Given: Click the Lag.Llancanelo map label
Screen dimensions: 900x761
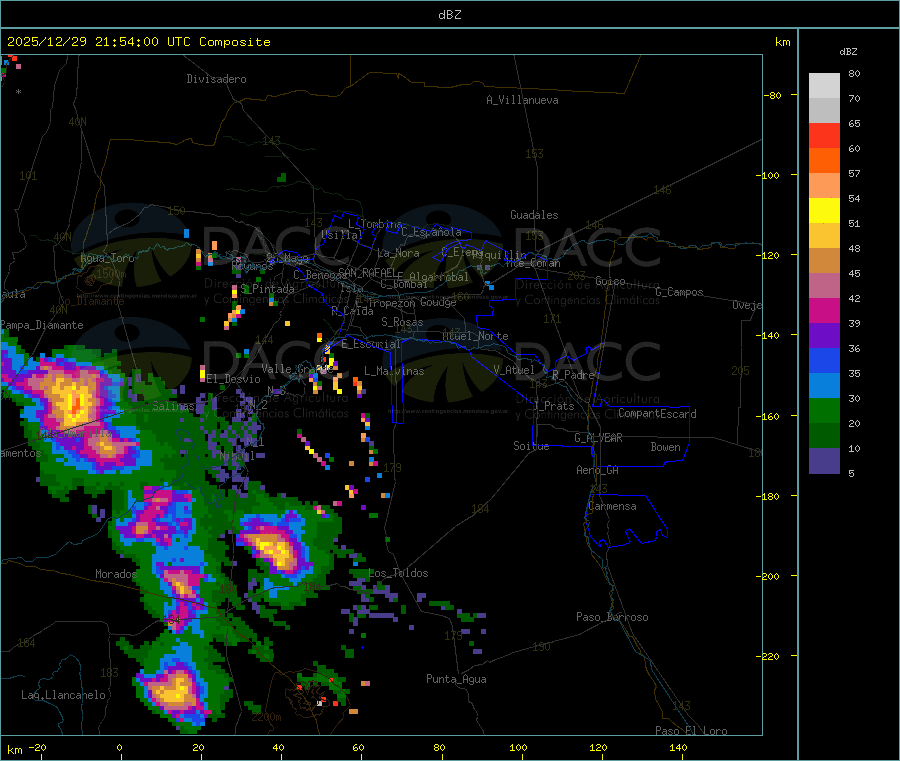Looking at the screenshot, I should [x=64, y=695].
